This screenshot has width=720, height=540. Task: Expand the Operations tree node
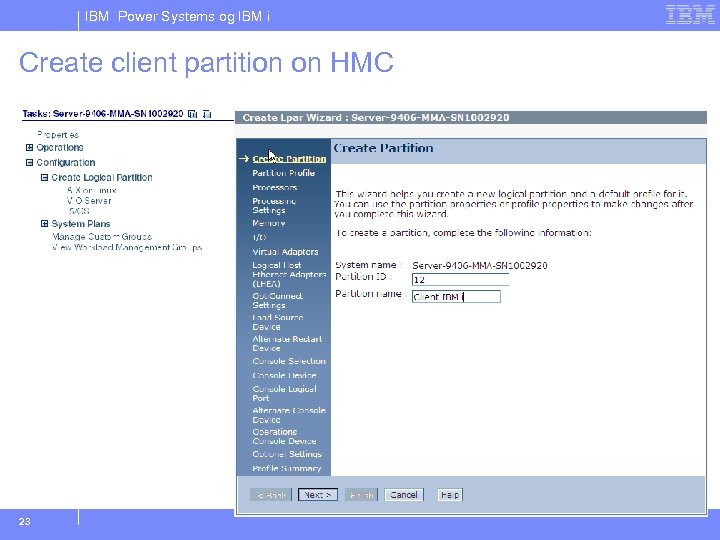point(29,148)
